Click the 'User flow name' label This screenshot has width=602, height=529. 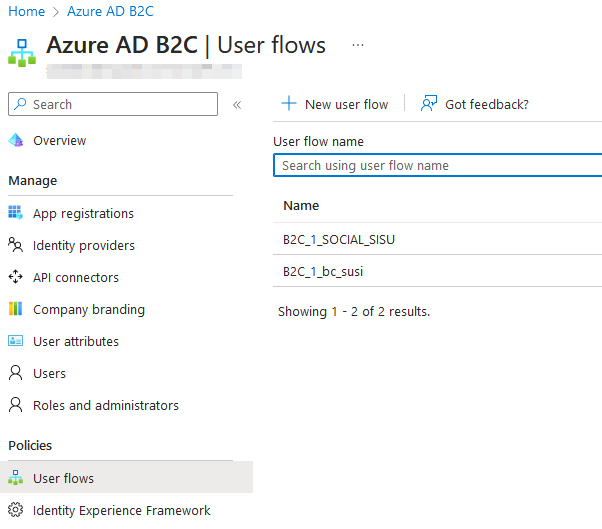coord(318,142)
